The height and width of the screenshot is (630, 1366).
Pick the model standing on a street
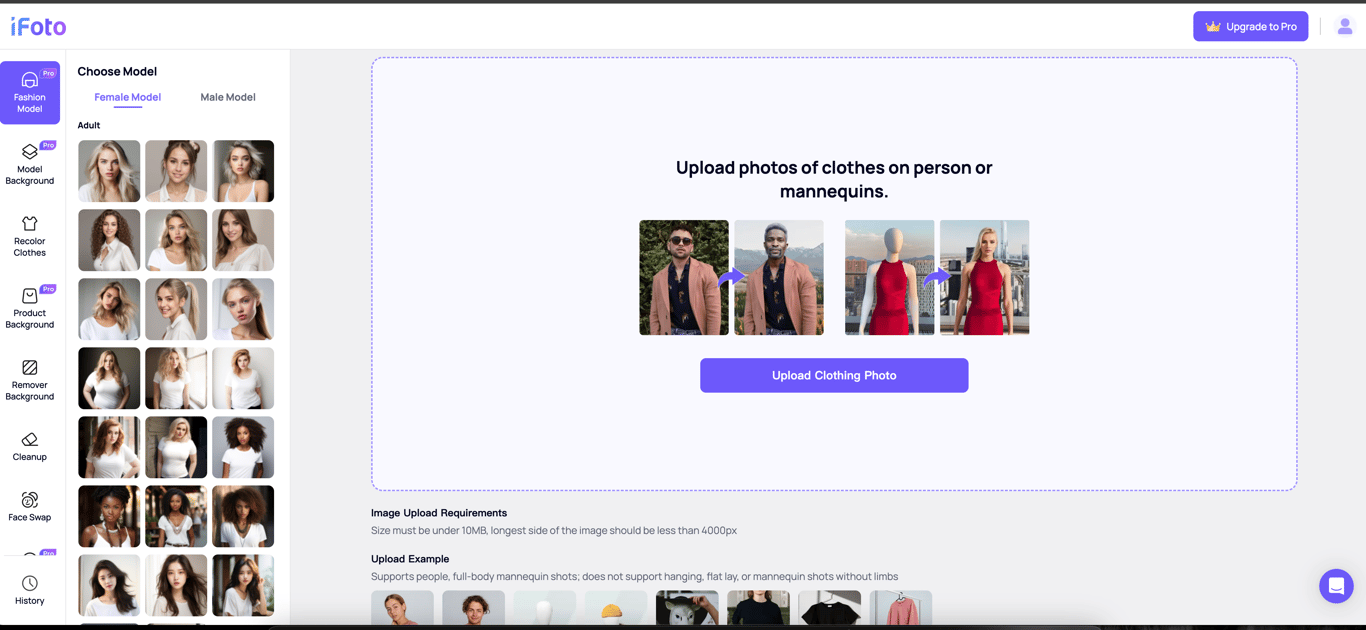click(176, 516)
